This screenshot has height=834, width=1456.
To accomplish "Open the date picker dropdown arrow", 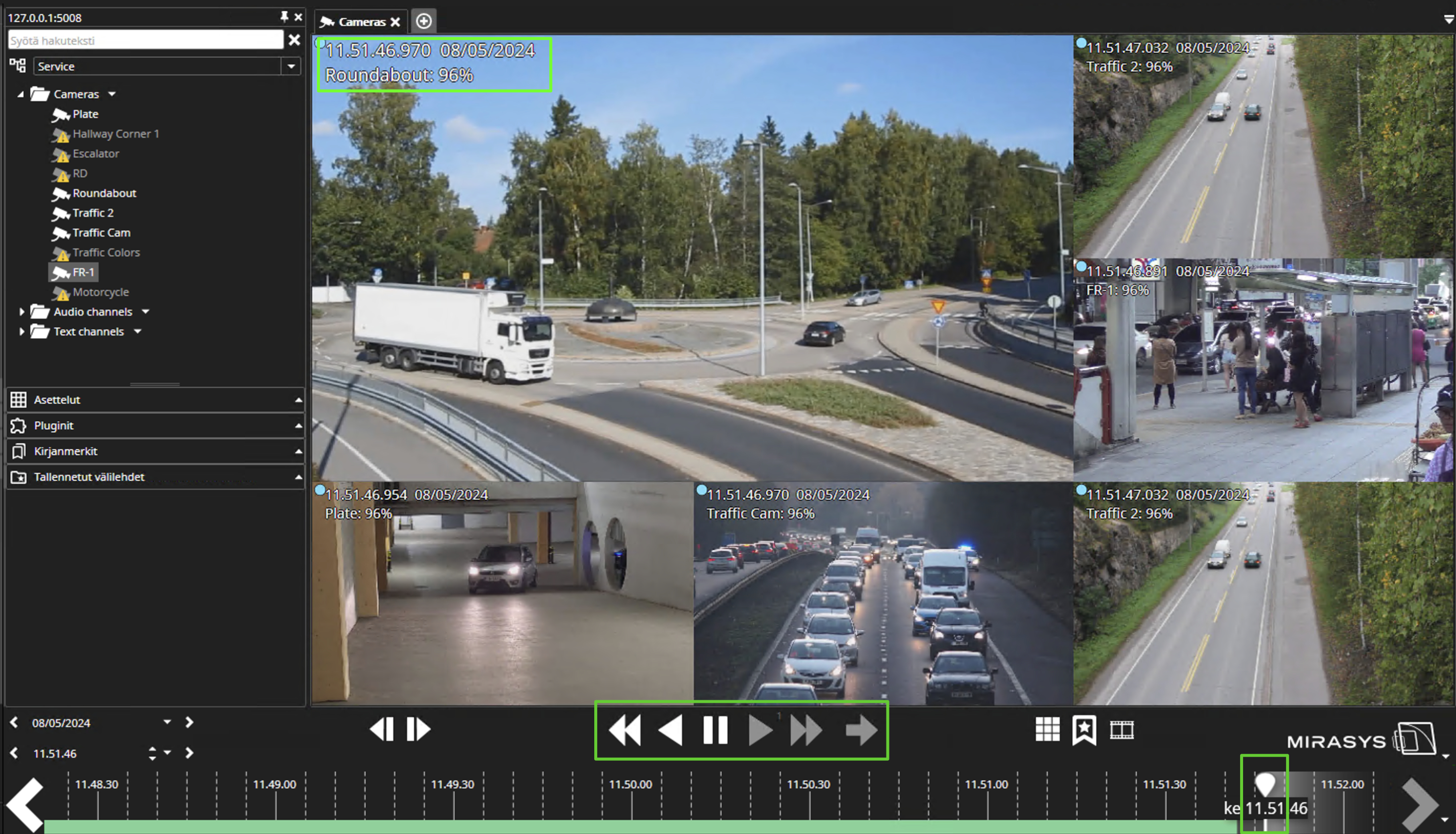I will tap(167, 722).
